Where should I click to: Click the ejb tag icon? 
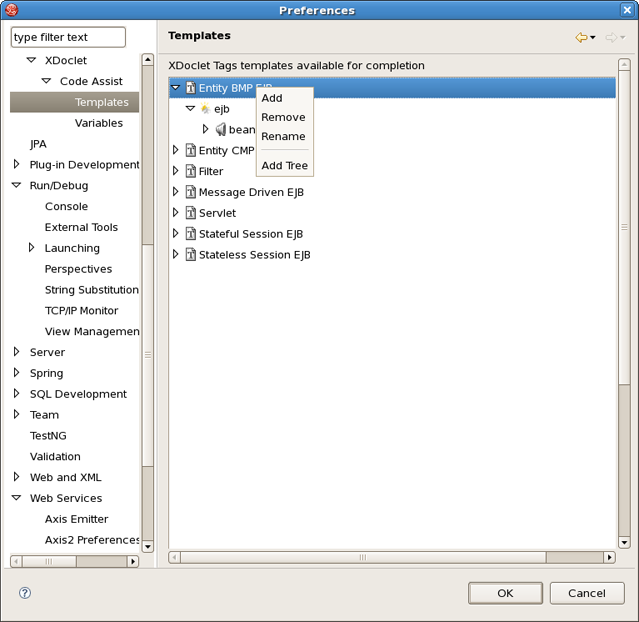(x=205, y=109)
